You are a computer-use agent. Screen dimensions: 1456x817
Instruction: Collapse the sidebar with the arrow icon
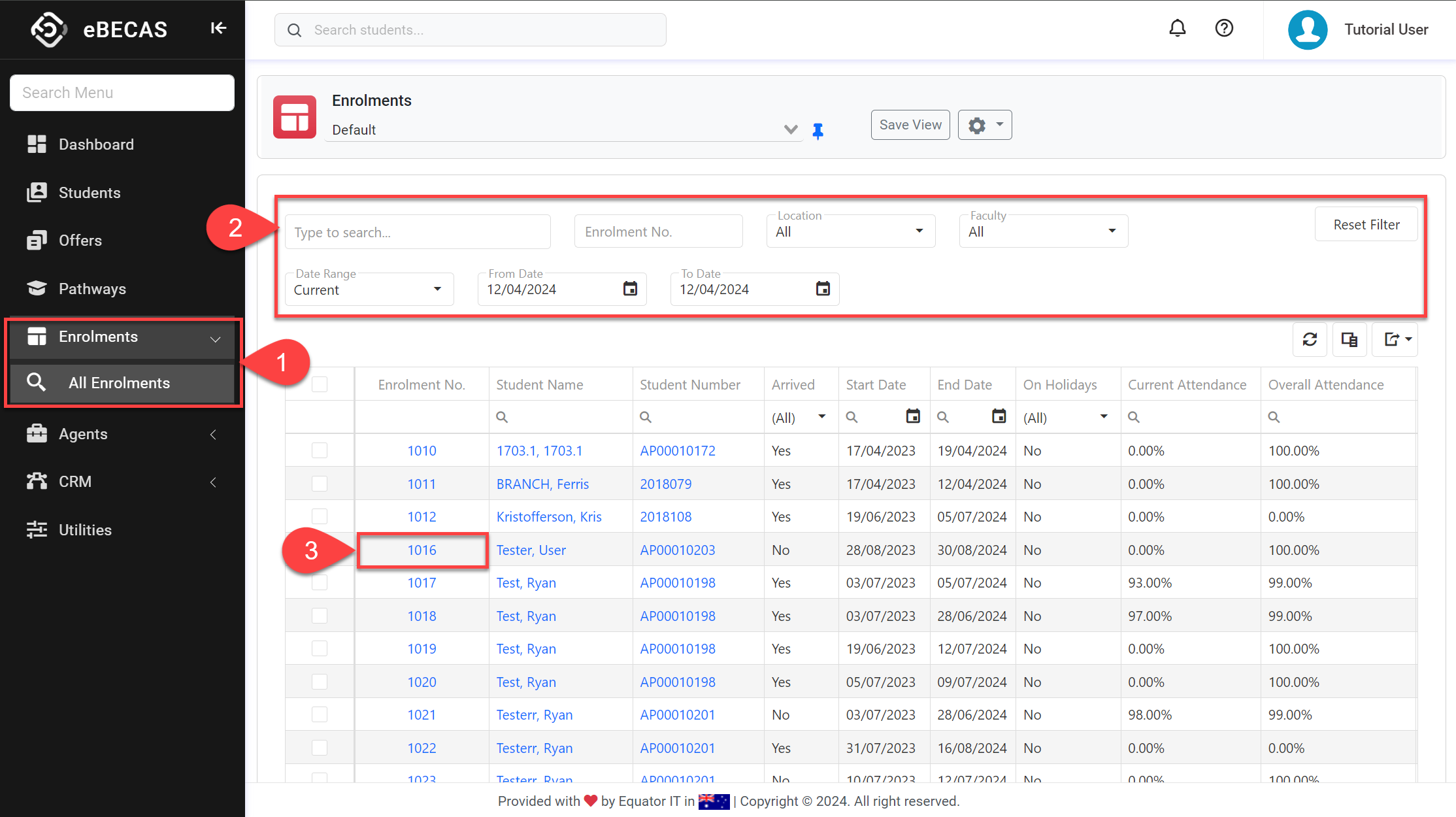[x=218, y=28]
